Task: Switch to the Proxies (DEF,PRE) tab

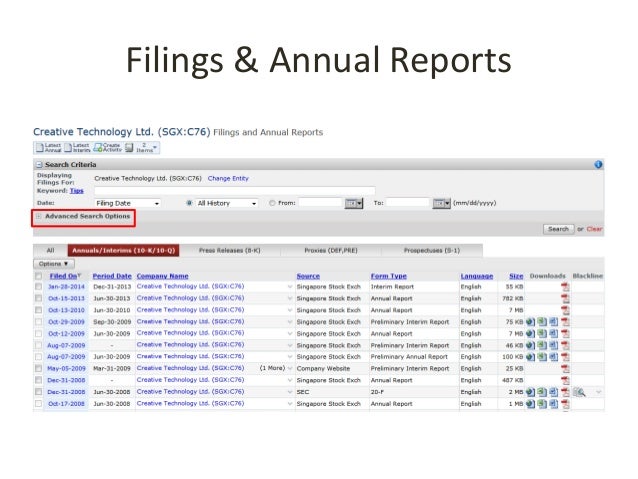Action: coord(331,250)
